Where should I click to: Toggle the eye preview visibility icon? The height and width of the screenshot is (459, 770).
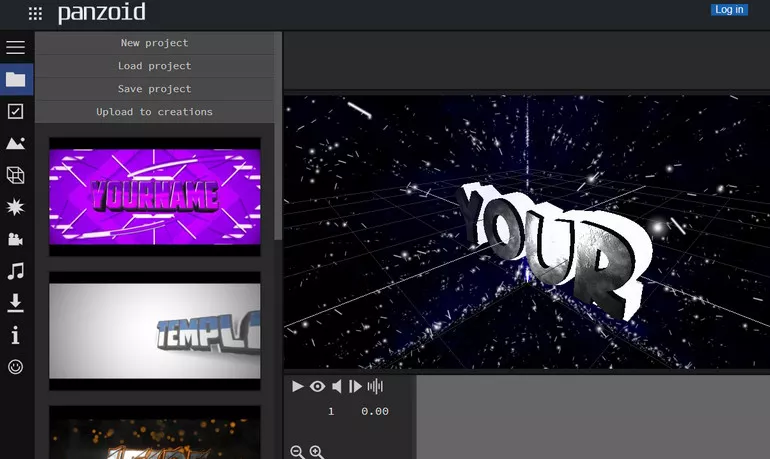point(317,386)
